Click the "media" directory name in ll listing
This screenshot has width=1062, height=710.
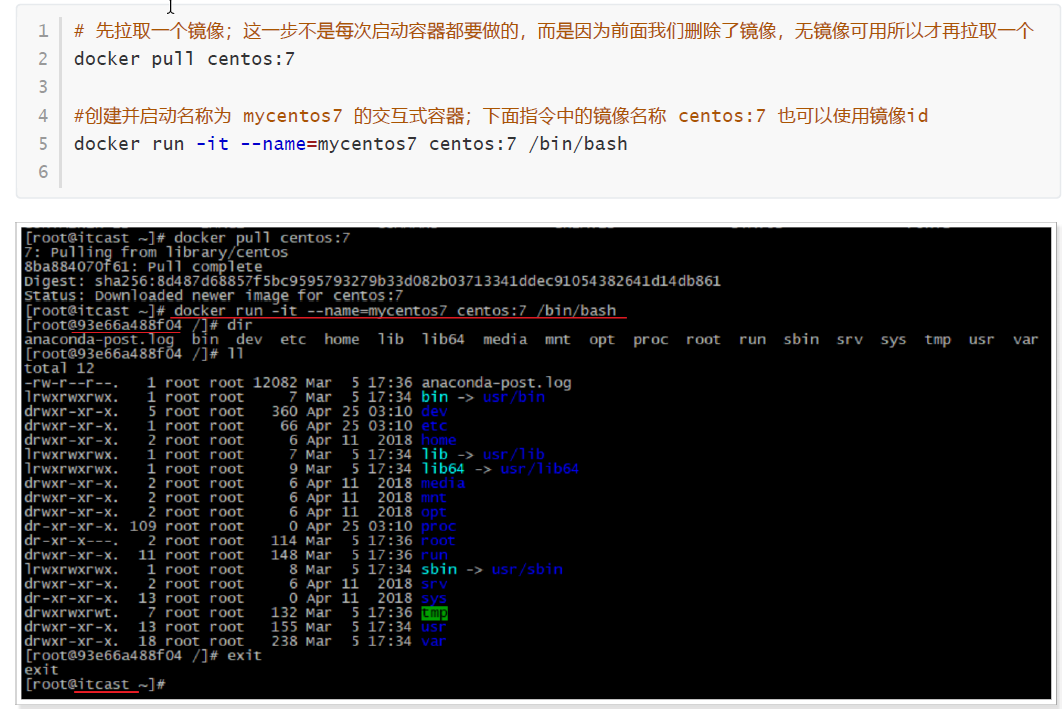pos(443,483)
